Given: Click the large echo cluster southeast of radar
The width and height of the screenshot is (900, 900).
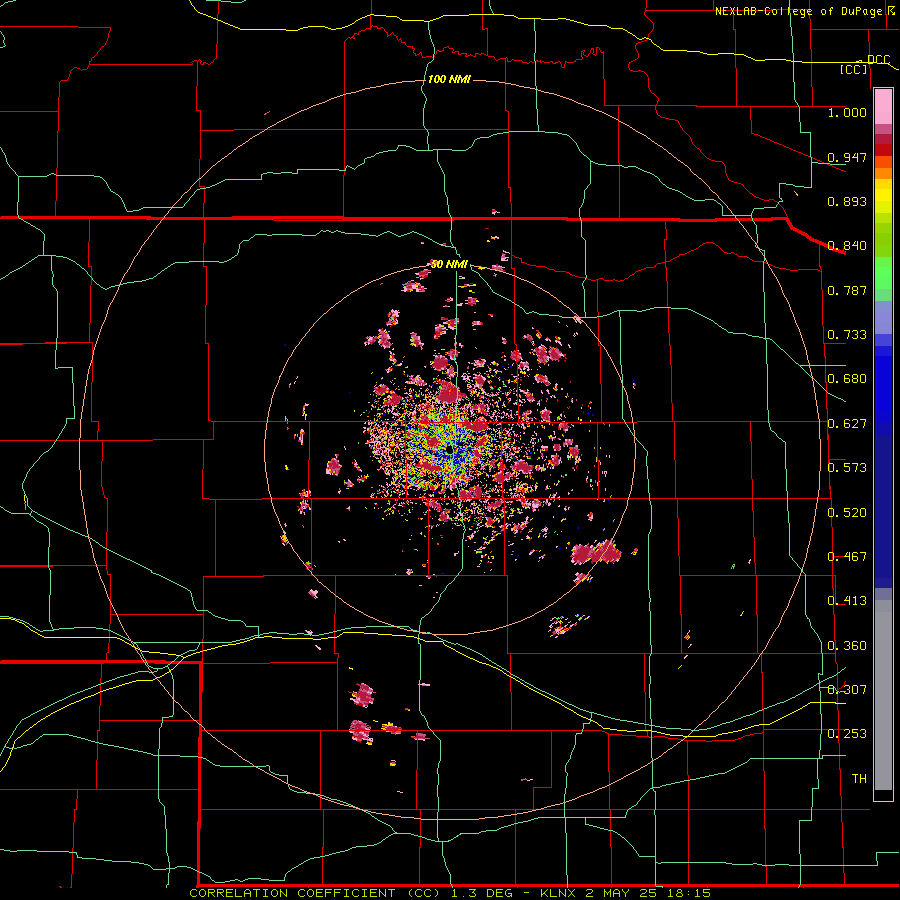Looking at the screenshot, I should 596,552.
